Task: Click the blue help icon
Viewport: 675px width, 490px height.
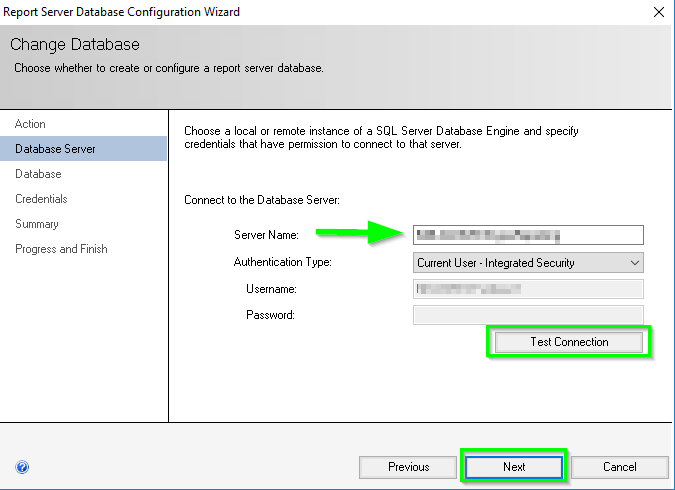Action: [22, 467]
